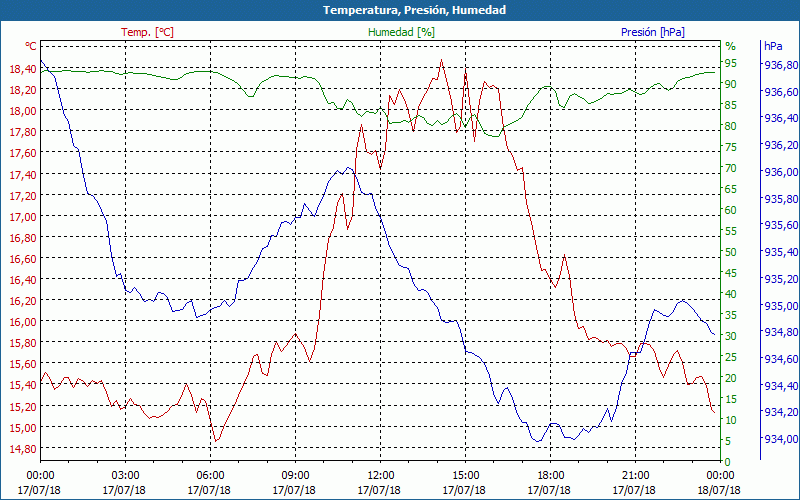The image size is (800, 500).
Task: Click the 18:00 time axis label
Action: 550,476
